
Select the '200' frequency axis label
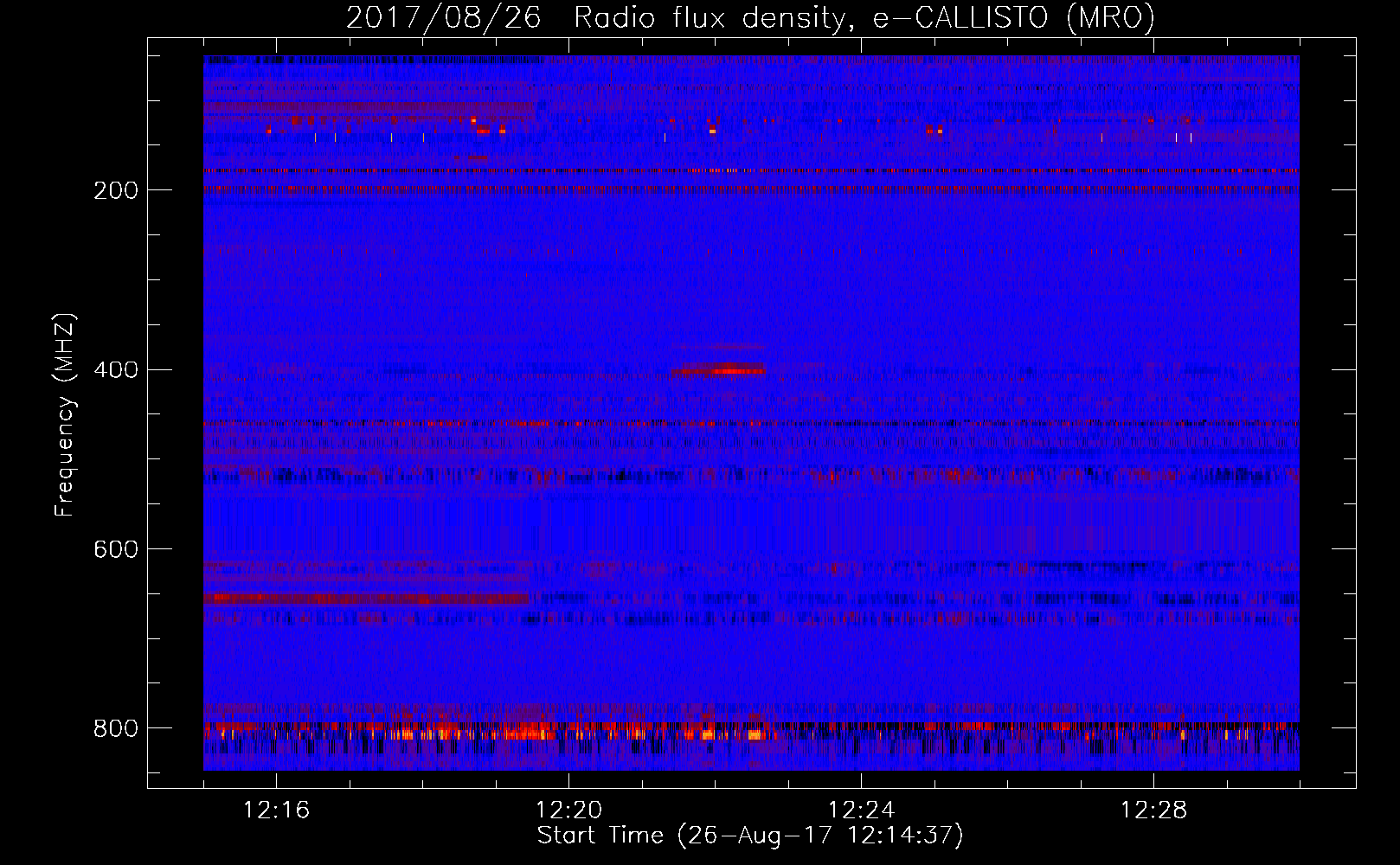116,190
